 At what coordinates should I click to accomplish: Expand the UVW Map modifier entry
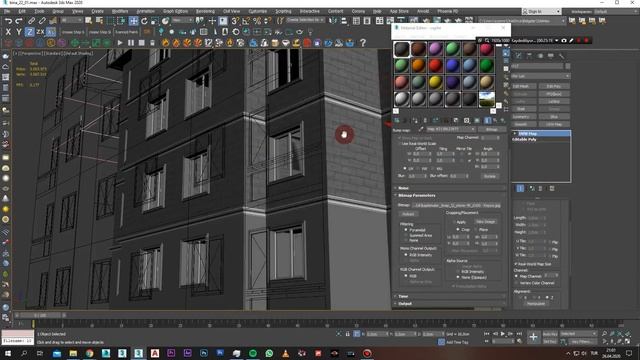point(515,133)
